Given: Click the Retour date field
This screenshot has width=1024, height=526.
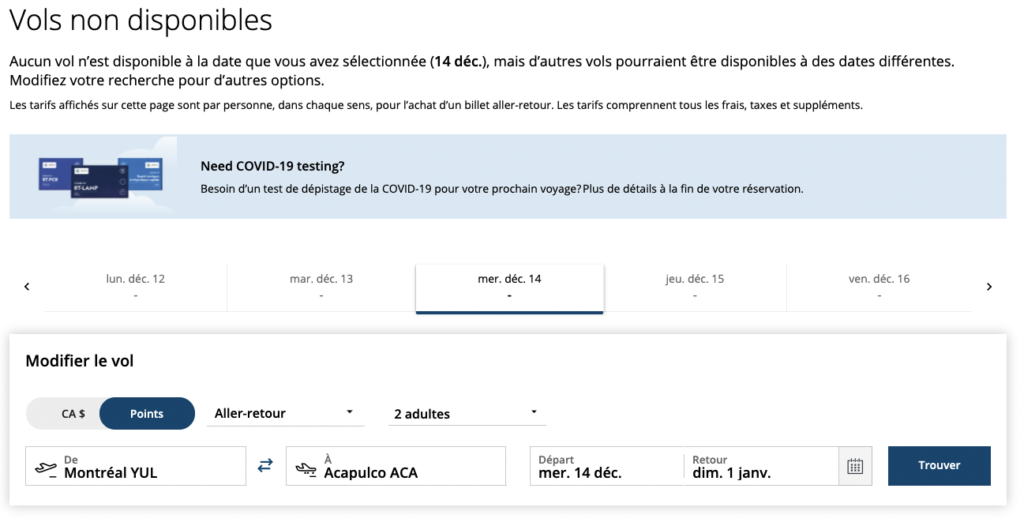Looking at the screenshot, I should 760,467.
